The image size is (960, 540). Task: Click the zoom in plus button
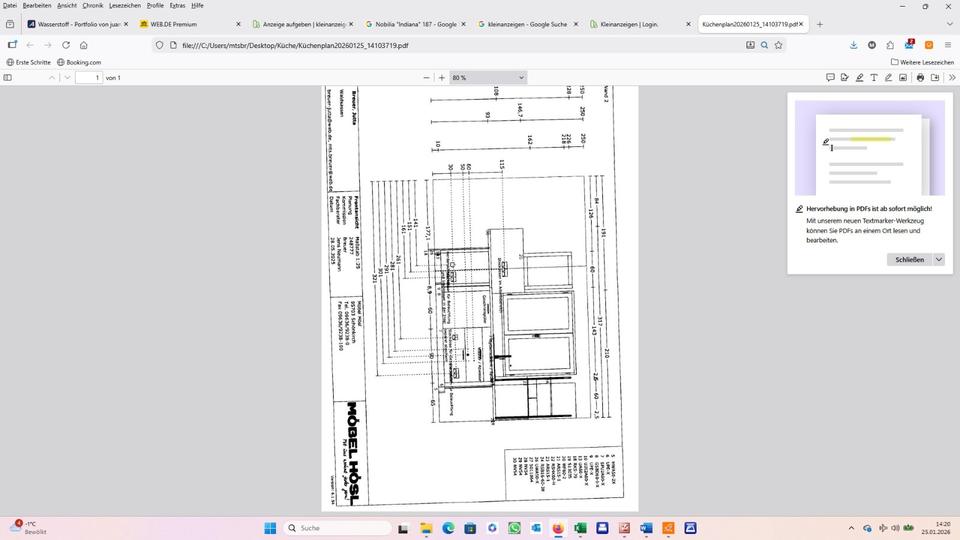pos(442,77)
